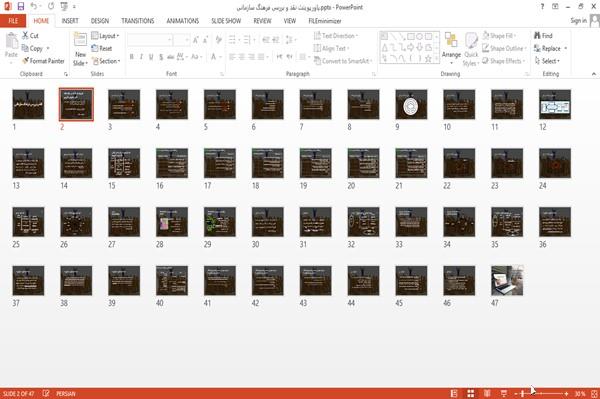Switch to the ANIMATIONS tab
The height and width of the screenshot is (399, 600).
(183, 21)
